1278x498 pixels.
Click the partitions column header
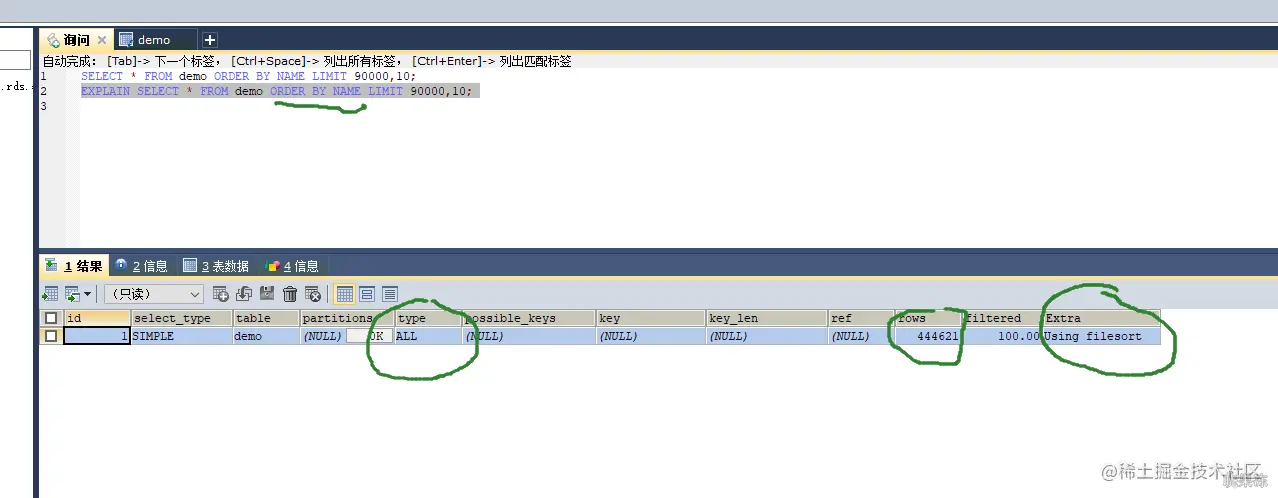[347, 318]
